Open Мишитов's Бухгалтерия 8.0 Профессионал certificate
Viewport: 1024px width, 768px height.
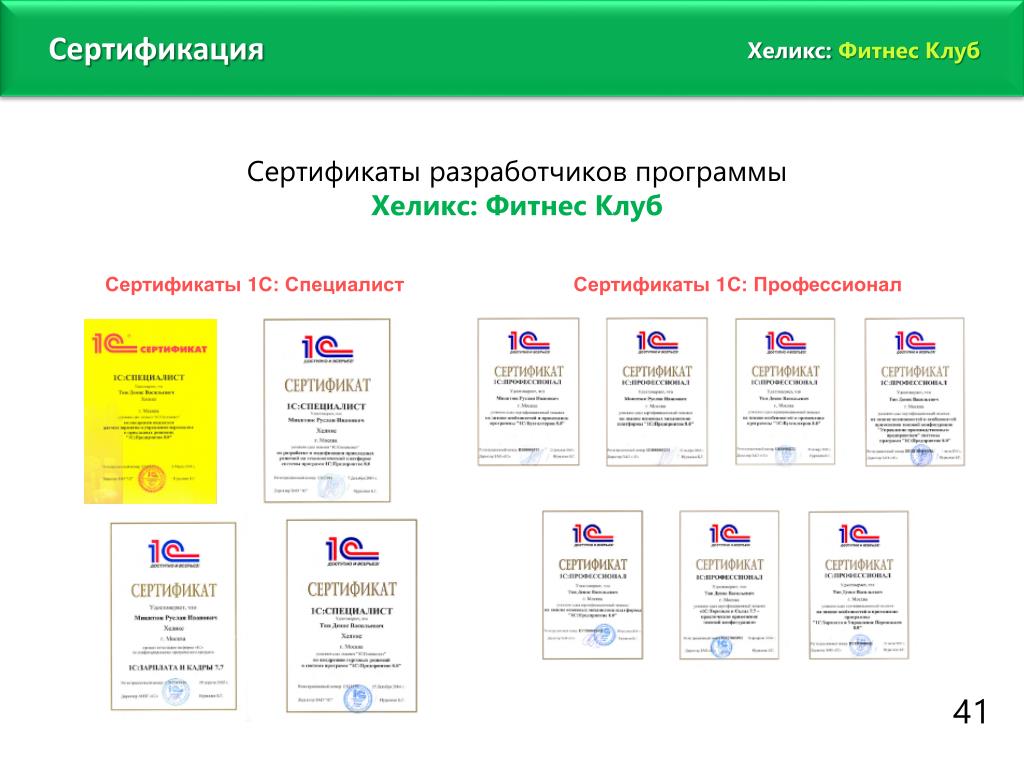[x=528, y=391]
